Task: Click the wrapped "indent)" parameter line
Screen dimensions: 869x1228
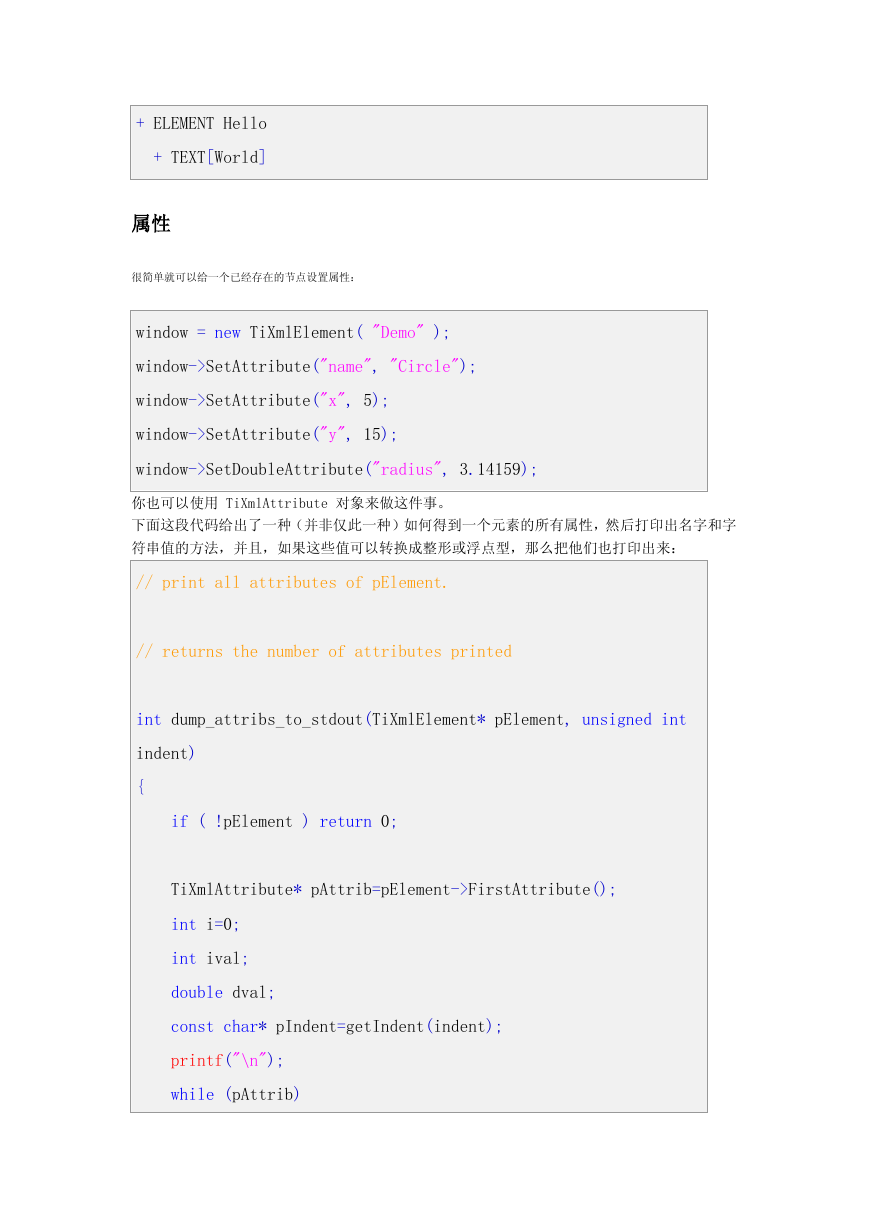Action: (x=166, y=754)
